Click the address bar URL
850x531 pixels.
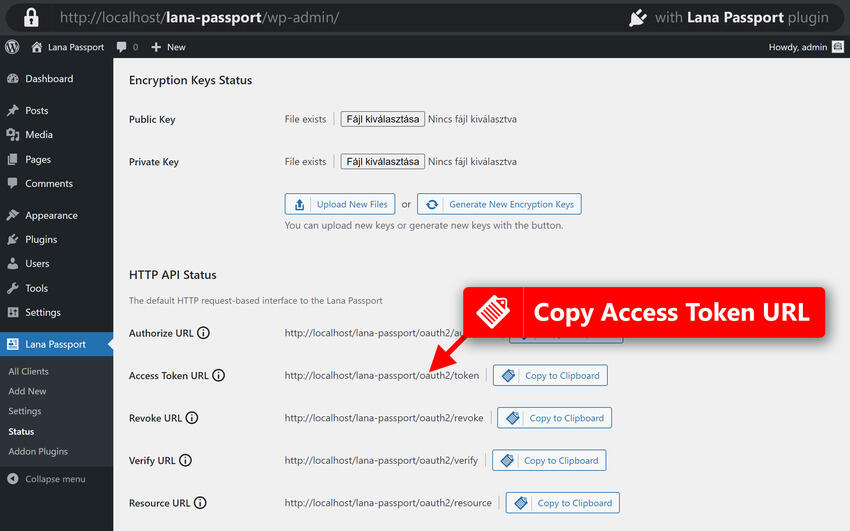coord(199,17)
